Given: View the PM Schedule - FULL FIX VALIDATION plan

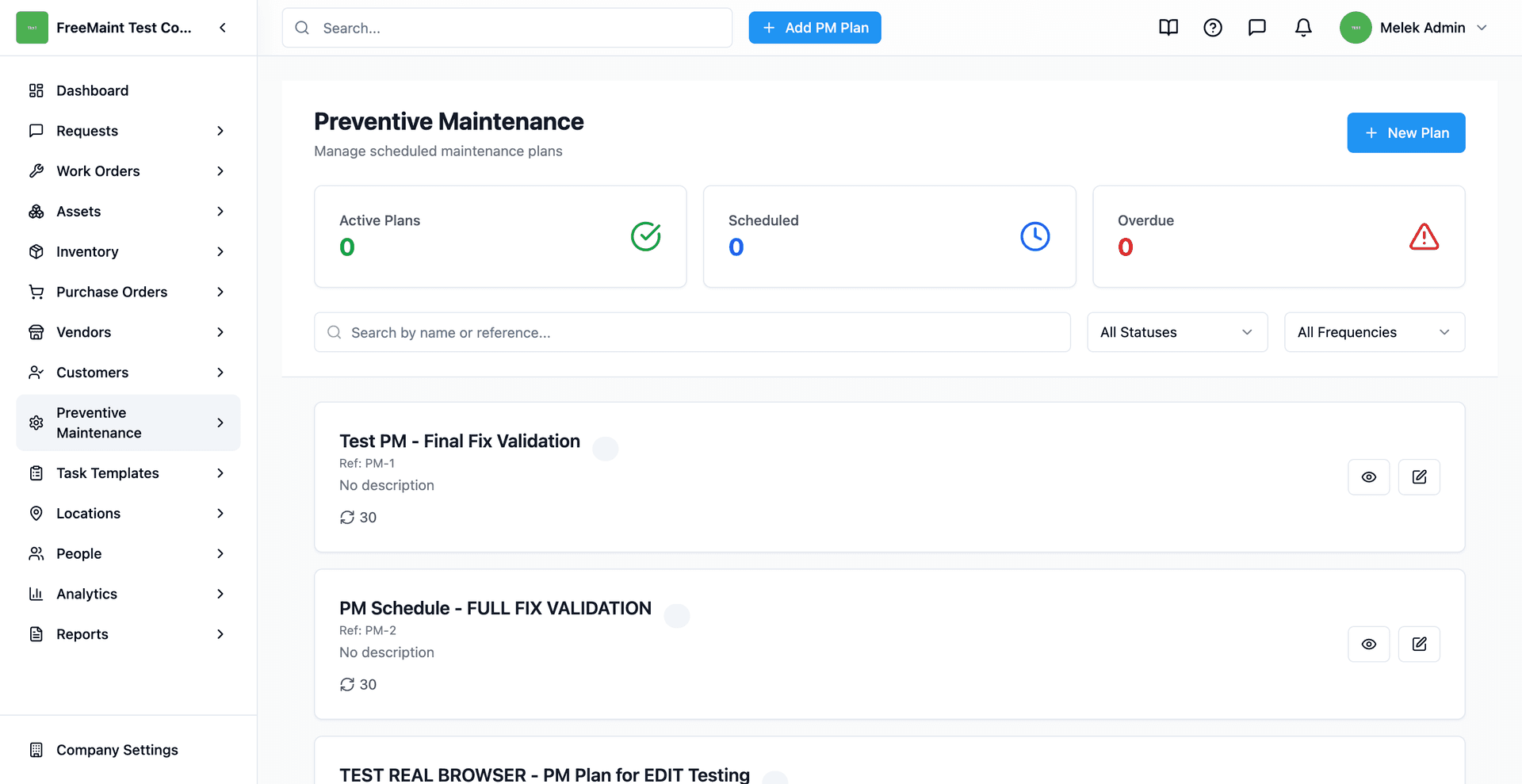Looking at the screenshot, I should 1369,644.
